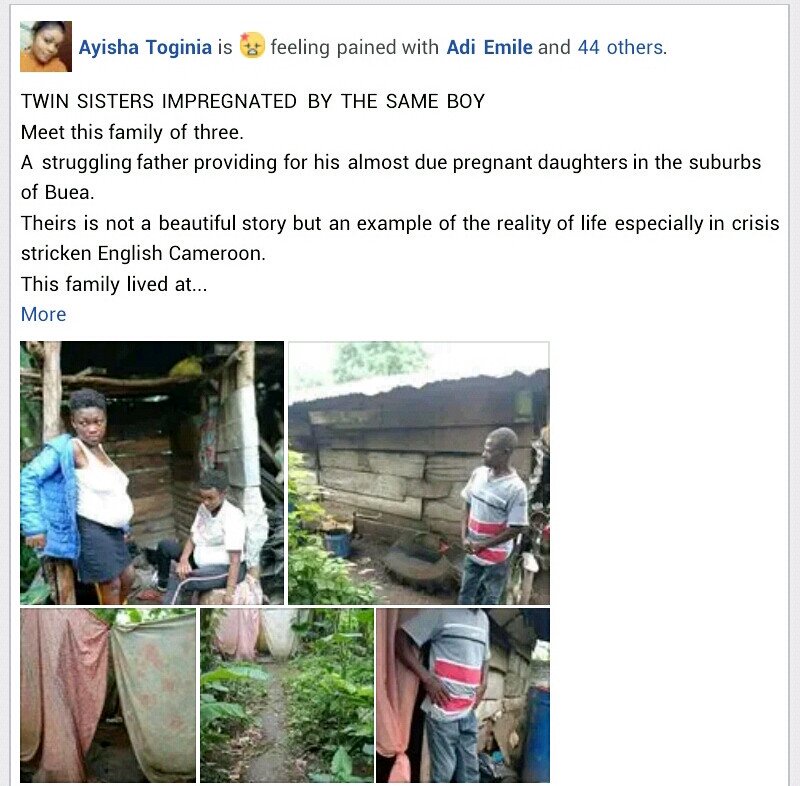800x786 pixels.
Task: Open Ayisha Toginia's profile picture
Action: coord(46,46)
